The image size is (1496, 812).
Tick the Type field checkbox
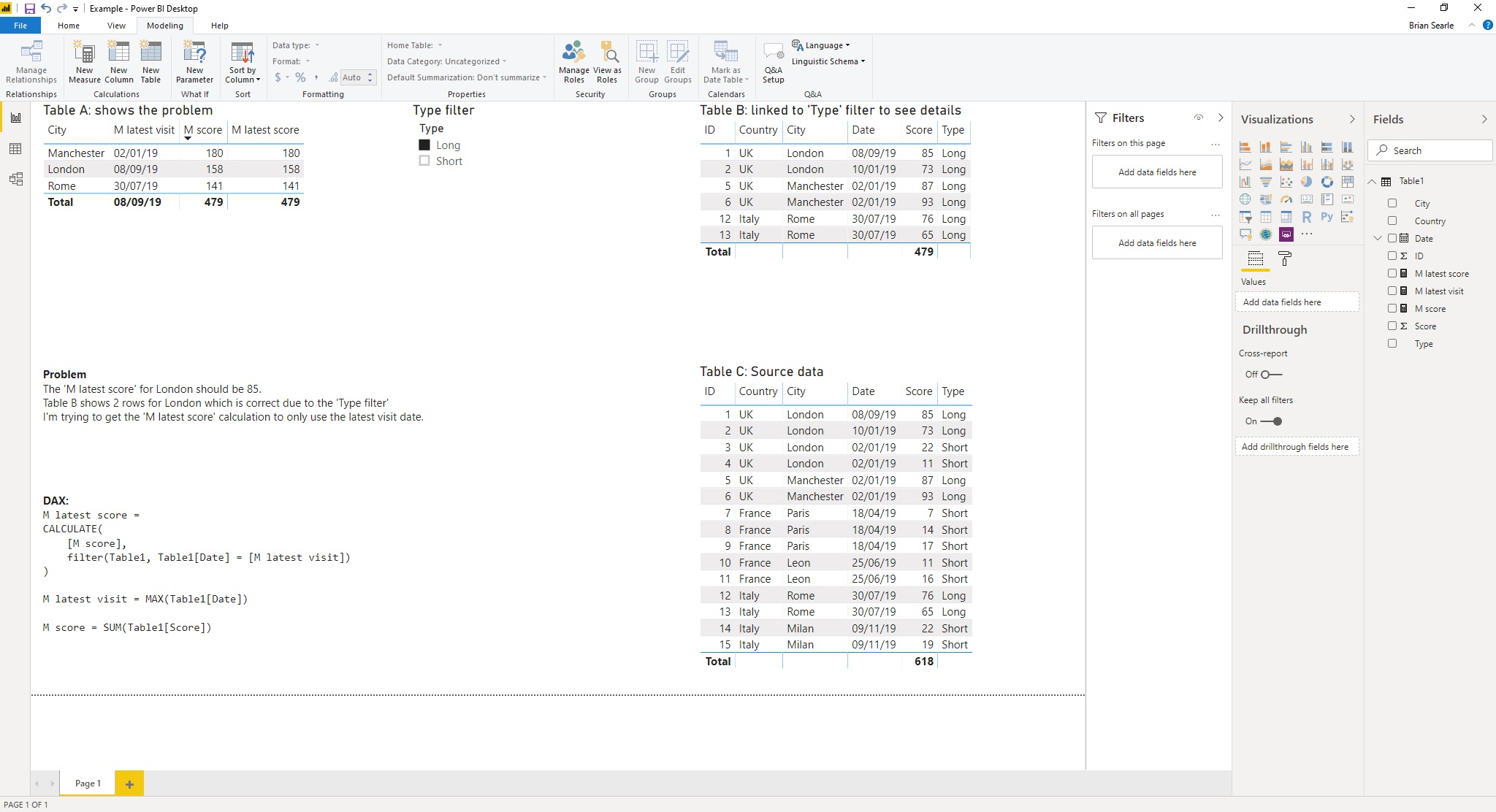point(1392,344)
